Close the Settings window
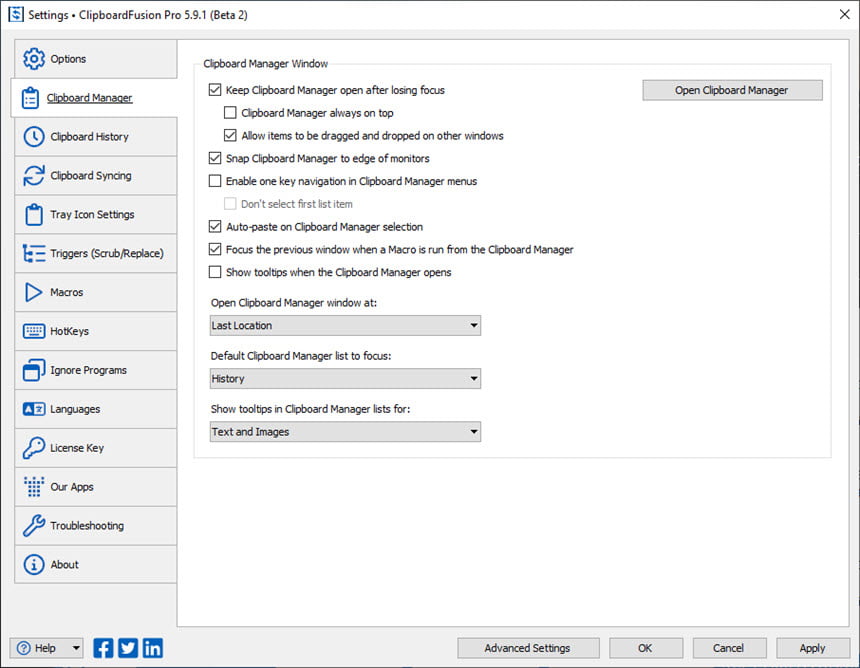This screenshot has height=668, width=860. pos(844,14)
